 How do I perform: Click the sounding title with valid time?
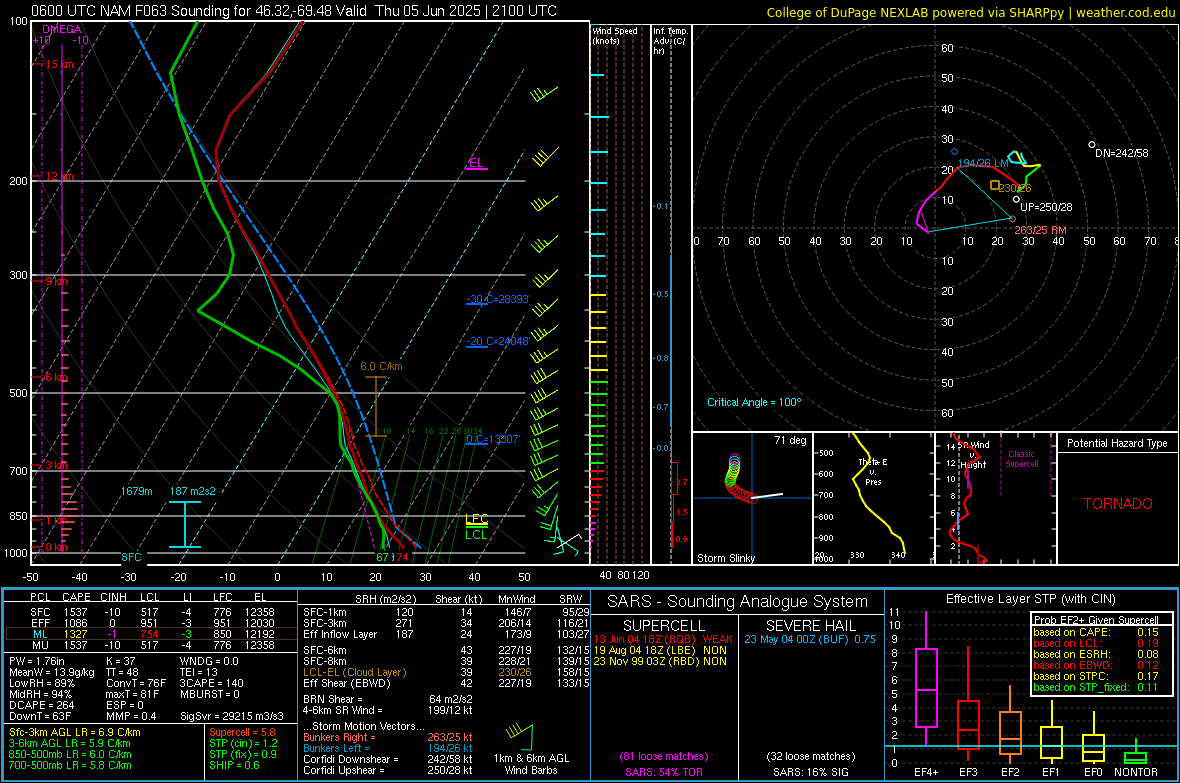[x=294, y=11]
